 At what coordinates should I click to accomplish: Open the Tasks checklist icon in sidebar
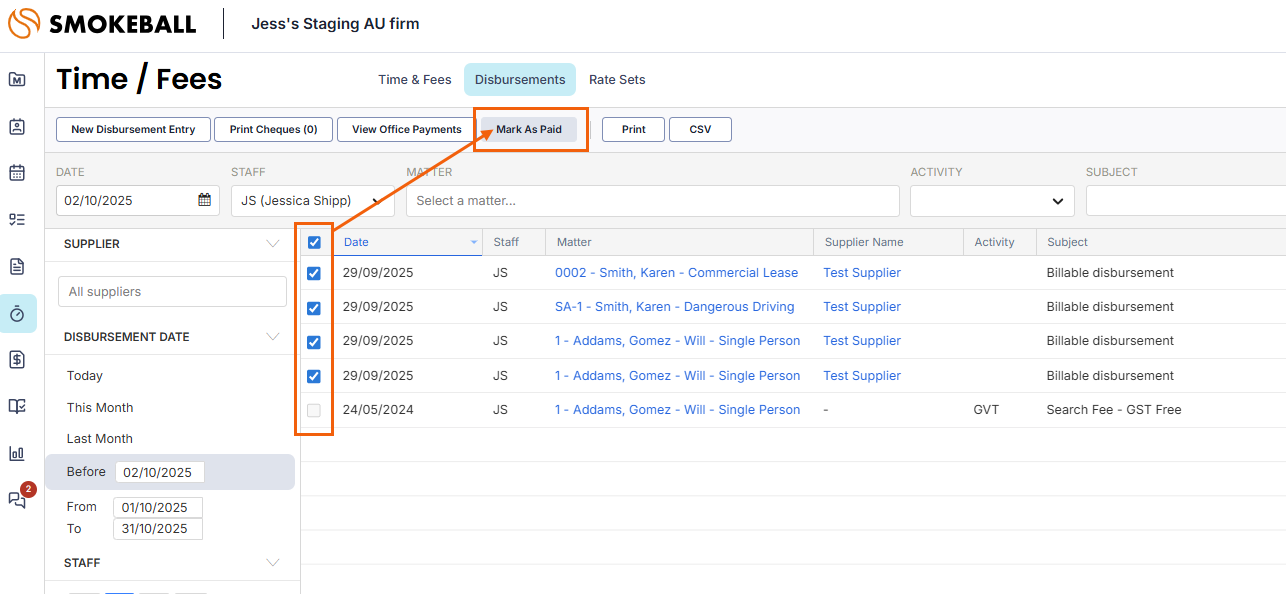[17, 220]
